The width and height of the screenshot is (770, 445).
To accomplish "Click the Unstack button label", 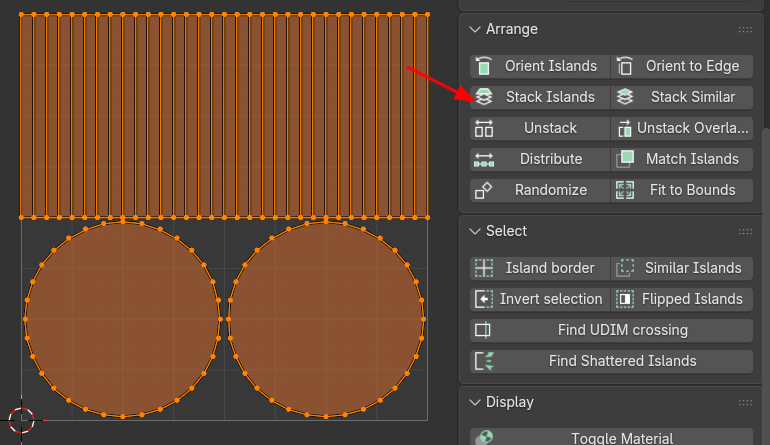I will pos(550,128).
